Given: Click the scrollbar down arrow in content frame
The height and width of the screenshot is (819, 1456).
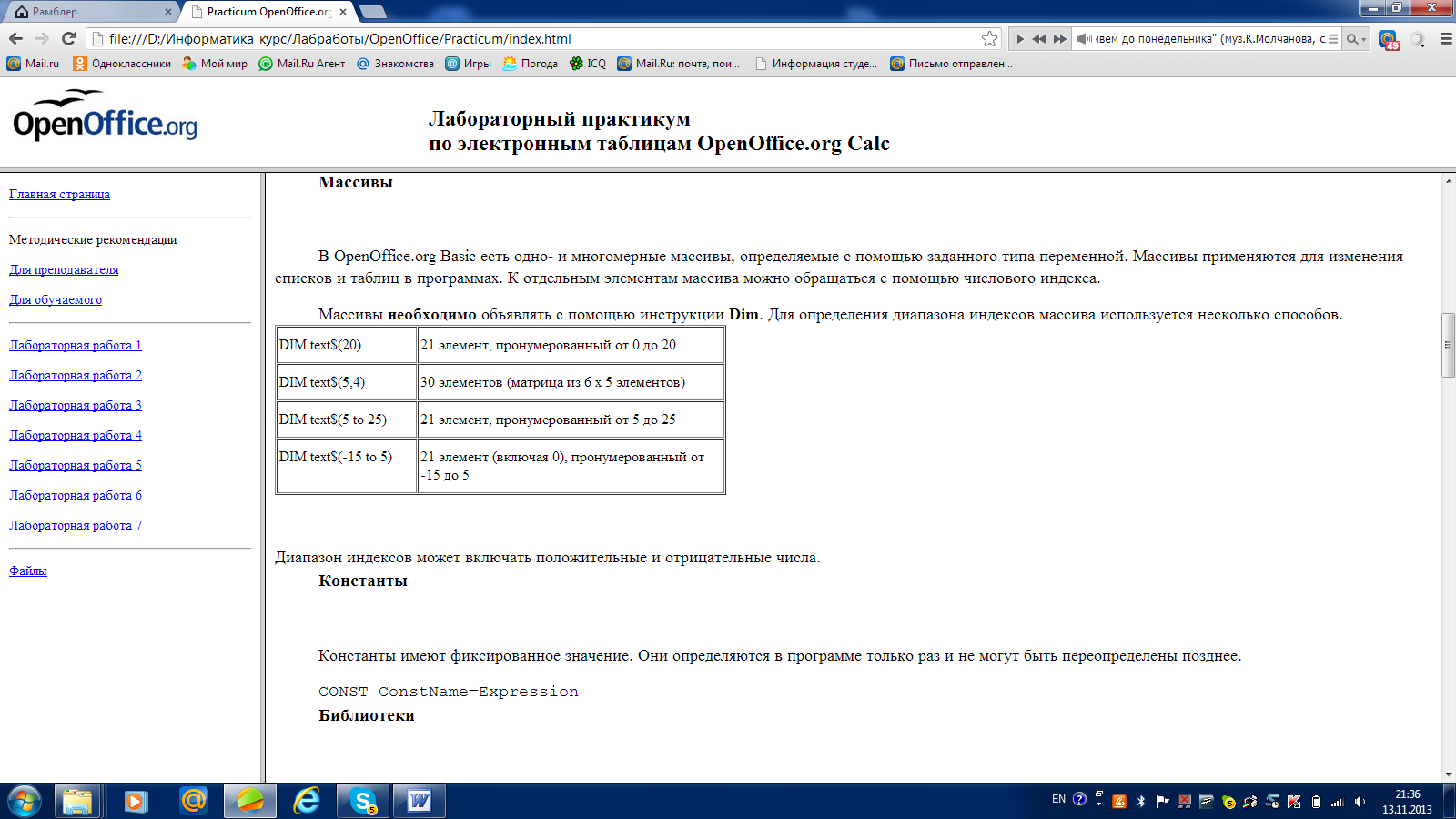Looking at the screenshot, I should tap(1448, 774).
